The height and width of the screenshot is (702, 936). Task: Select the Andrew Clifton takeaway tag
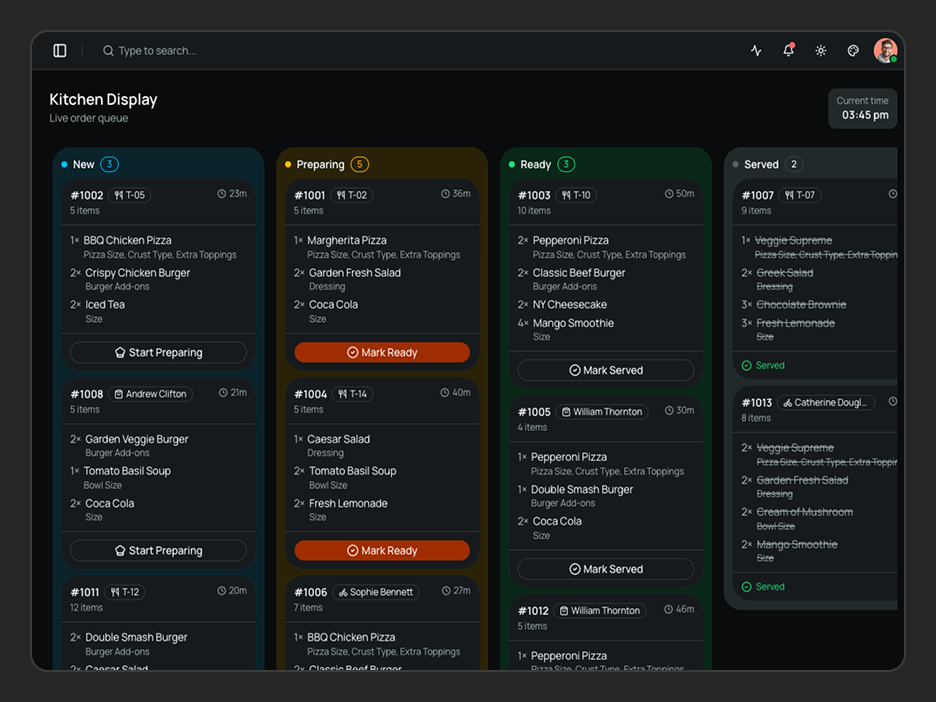click(x=150, y=394)
